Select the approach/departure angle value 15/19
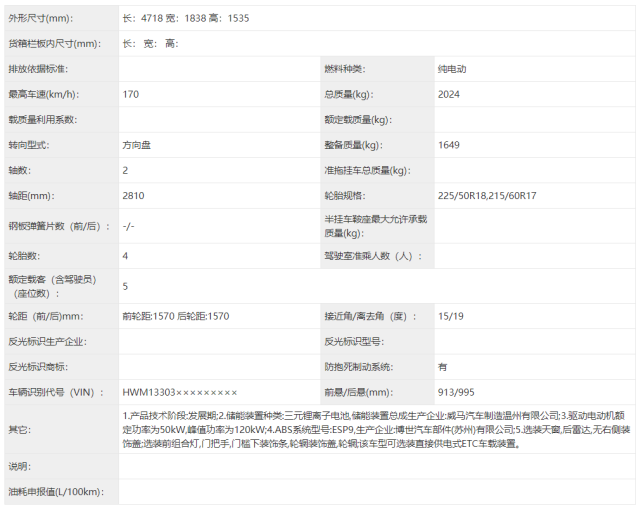 click(x=450, y=316)
